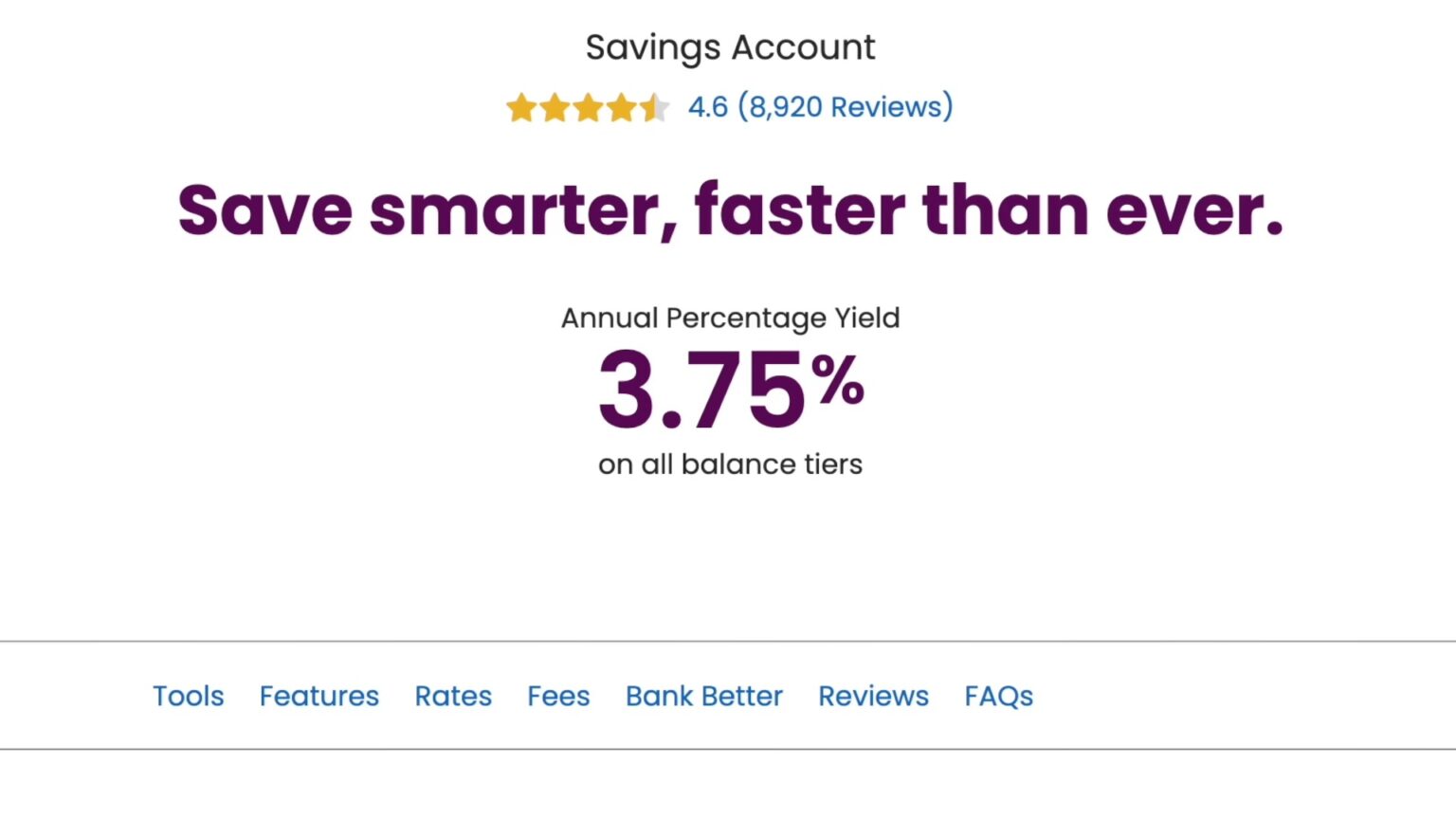Select the first gold star icon
This screenshot has height=819, width=1456.
(521, 108)
